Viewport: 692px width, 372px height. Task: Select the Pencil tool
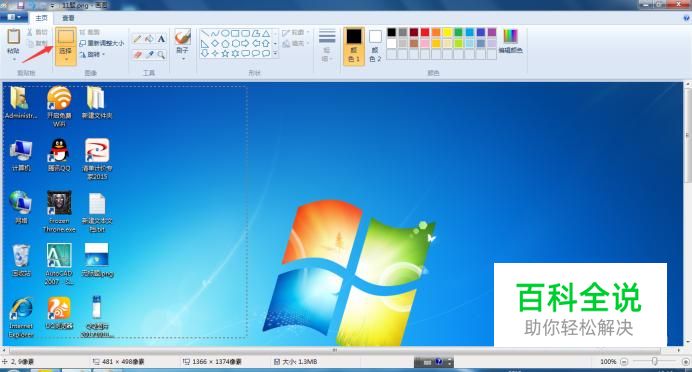click(137, 39)
